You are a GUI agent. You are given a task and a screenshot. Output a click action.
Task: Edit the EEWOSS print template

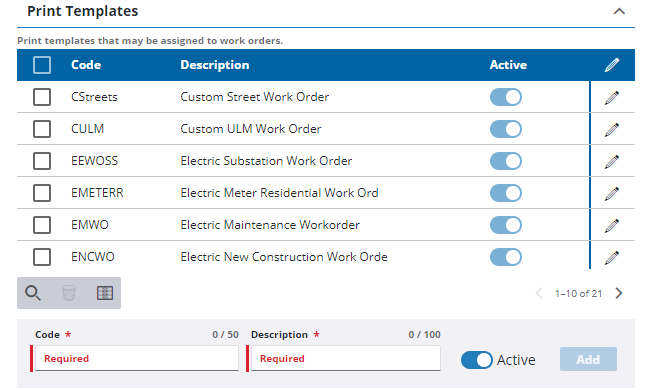coord(612,162)
